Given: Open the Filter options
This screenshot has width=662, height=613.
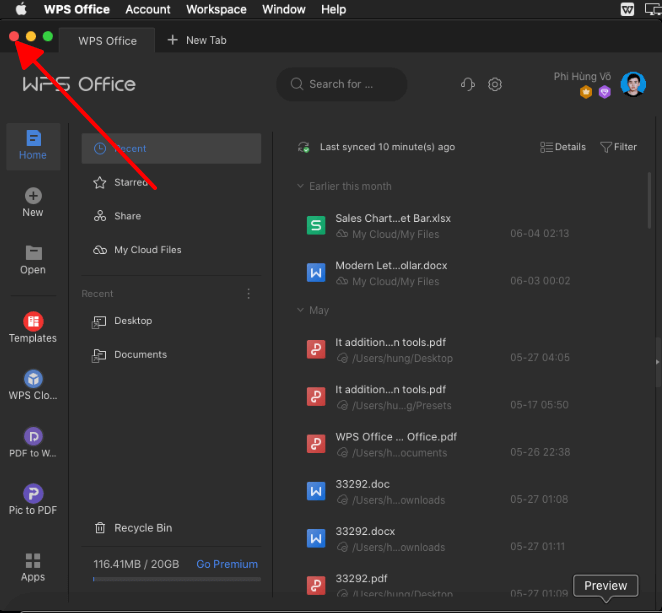Looking at the screenshot, I should pos(618,147).
